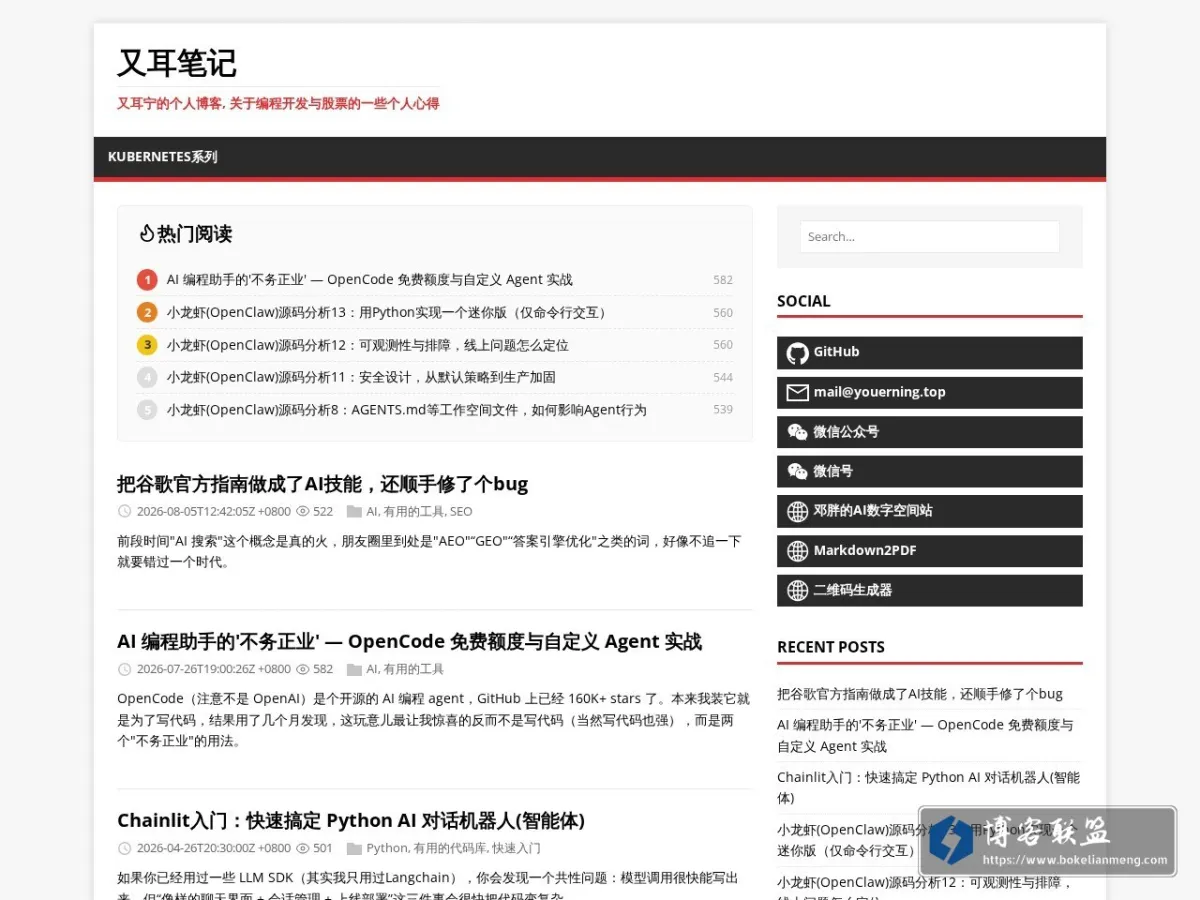Open hot post 小龙虾源码分析11 安全设计
Image resolution: width=1200 pixels, height=900 pixels.
click(x=361, y=377)
